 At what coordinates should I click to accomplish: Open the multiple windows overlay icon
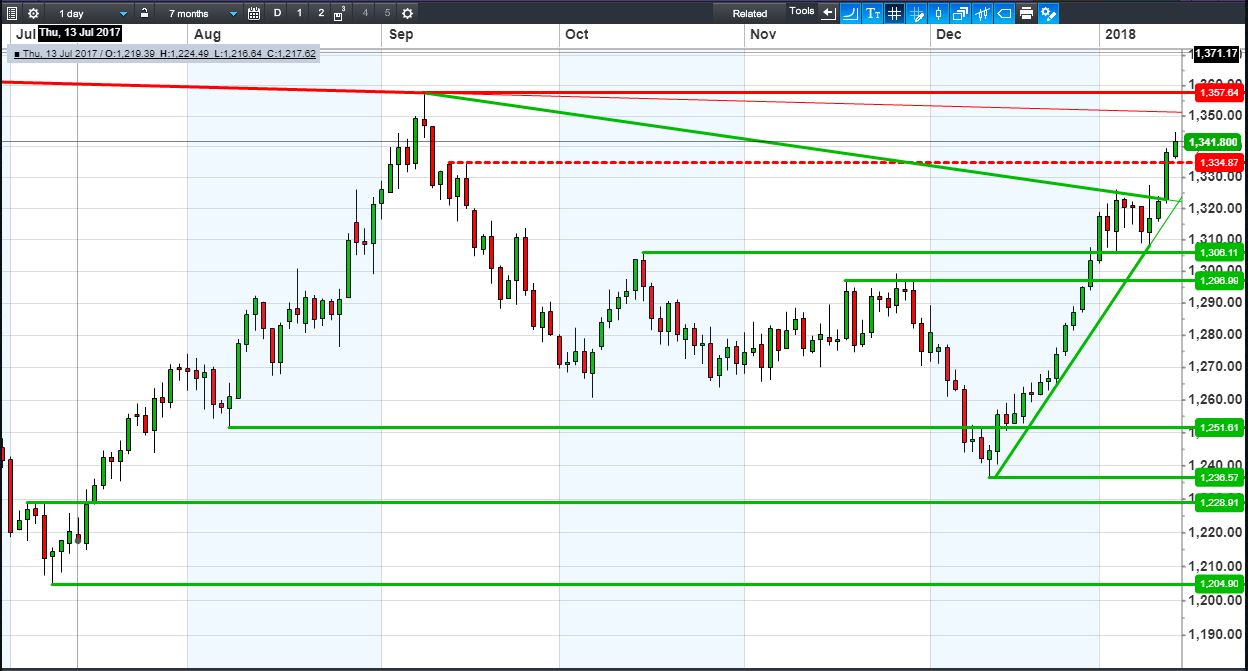960,13
